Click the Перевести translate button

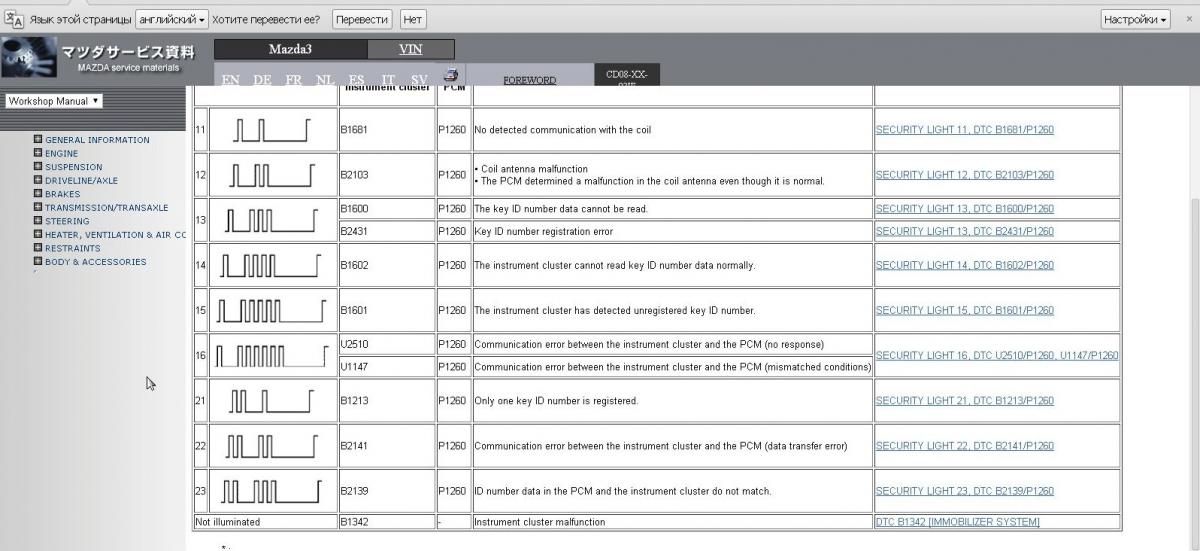point(362,19)
